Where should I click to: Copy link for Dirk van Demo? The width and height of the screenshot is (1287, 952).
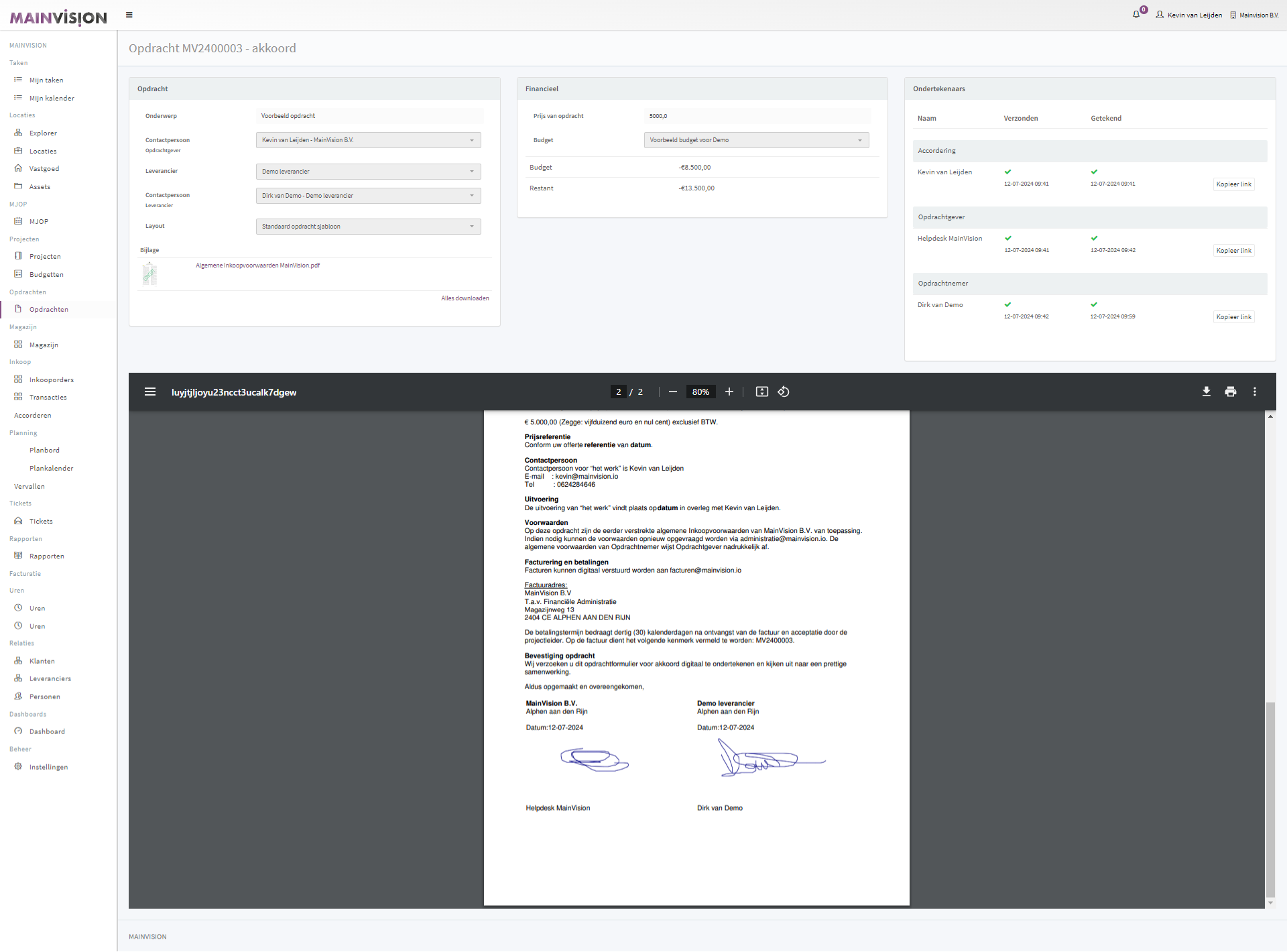coord(1233,317)
